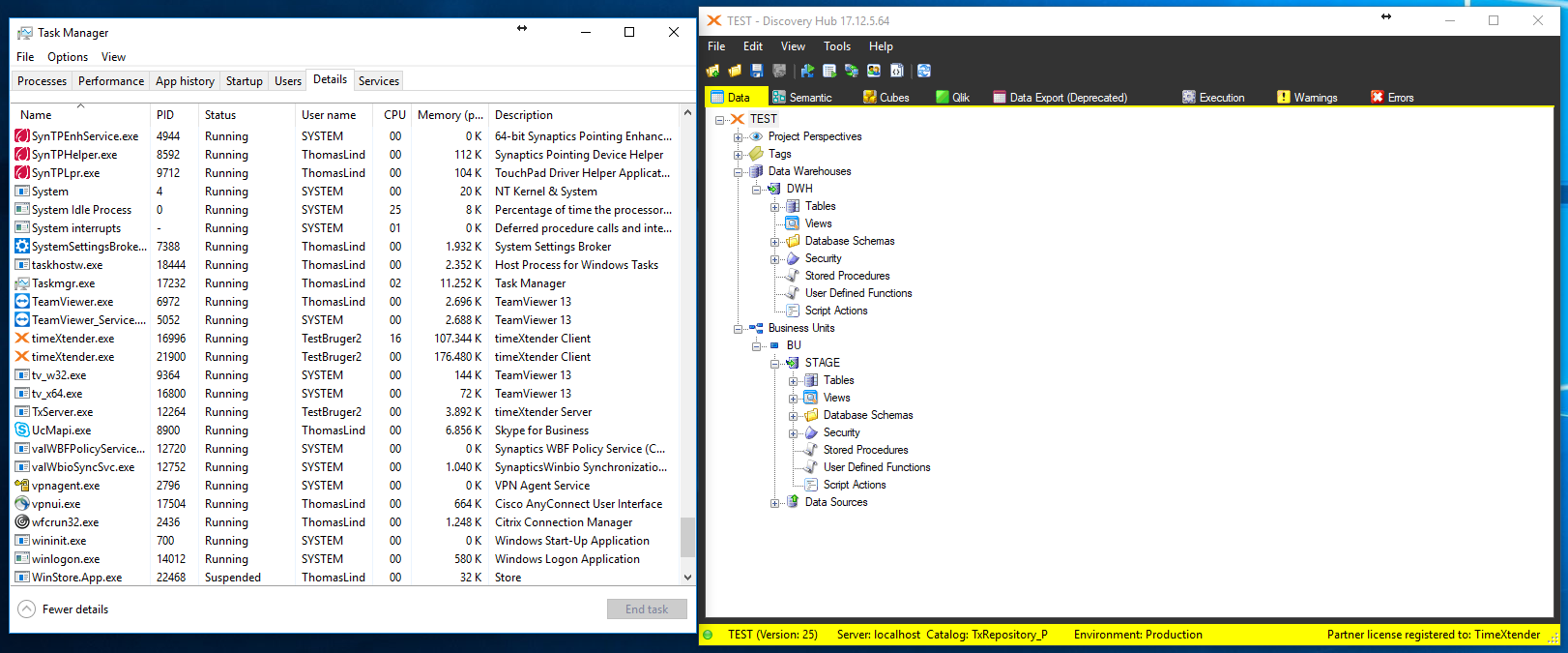1568x653 pixels.
Task: Open the Data Export (Deprecated) tab
Action: pos(1060,98)
